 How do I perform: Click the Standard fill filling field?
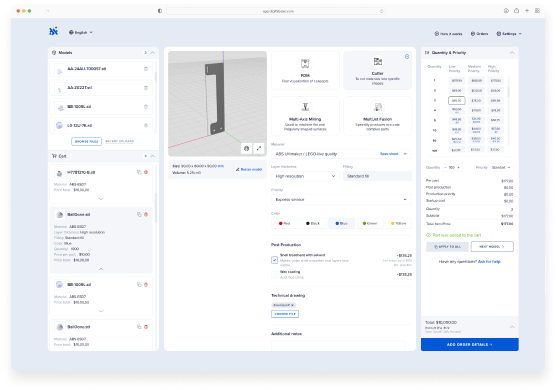377,176
